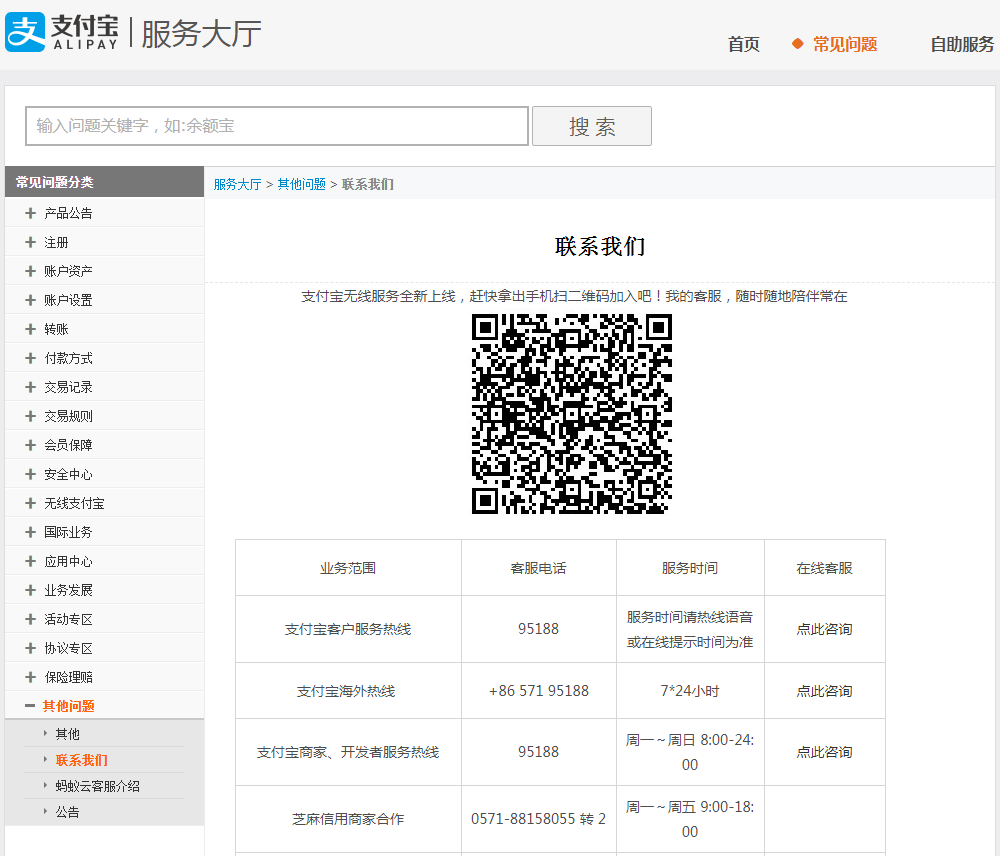
Task: Select the 保险理赔 category label
Action: point(68,677)
